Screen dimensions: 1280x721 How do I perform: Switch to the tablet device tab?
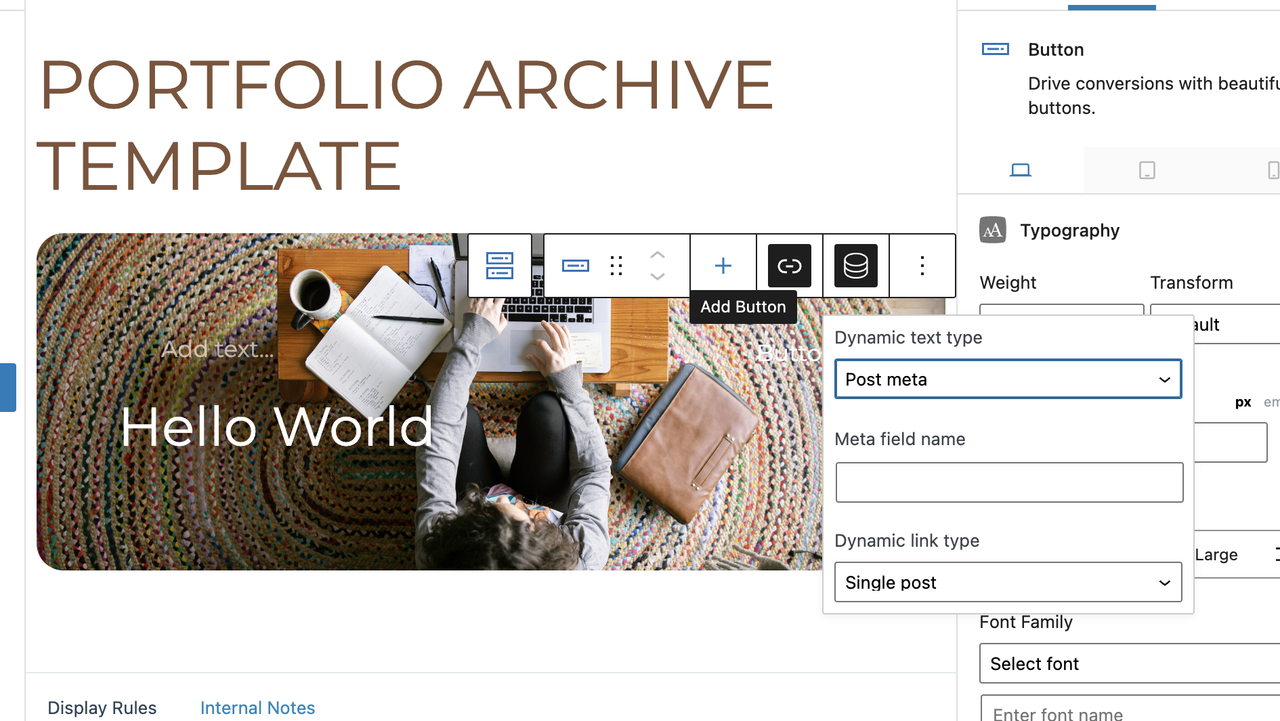click(x=1147, y=170)
